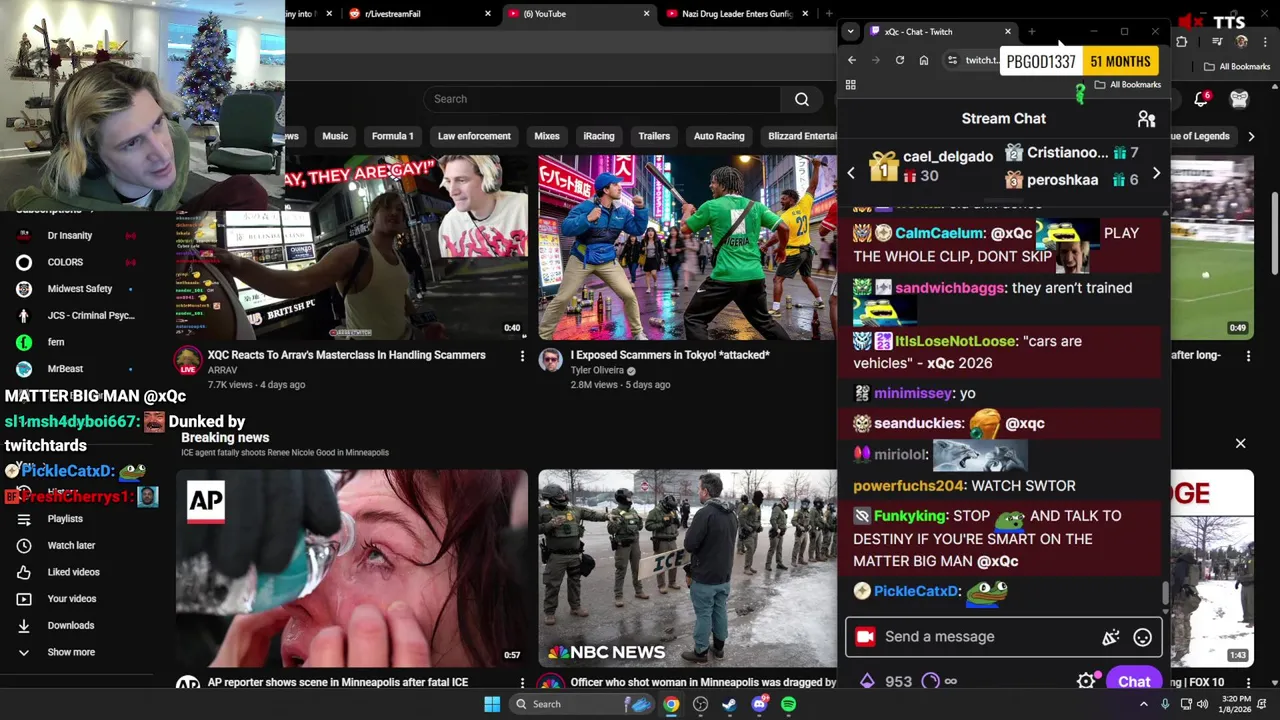Select the Formula 1 category chip

(x=392, y=136)
